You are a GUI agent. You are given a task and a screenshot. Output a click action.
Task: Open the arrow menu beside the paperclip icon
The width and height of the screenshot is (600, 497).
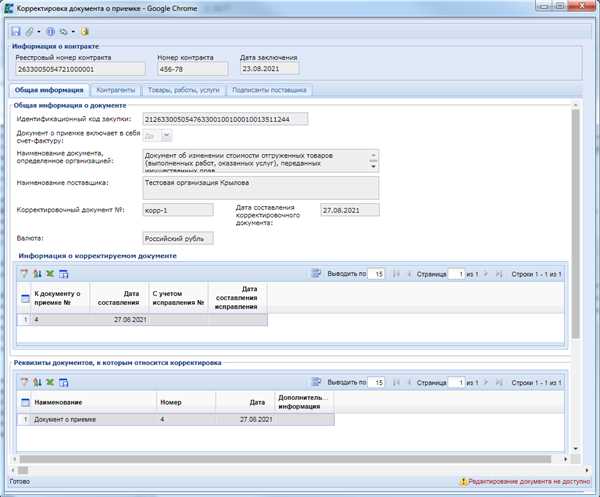(x=39, y=32)
